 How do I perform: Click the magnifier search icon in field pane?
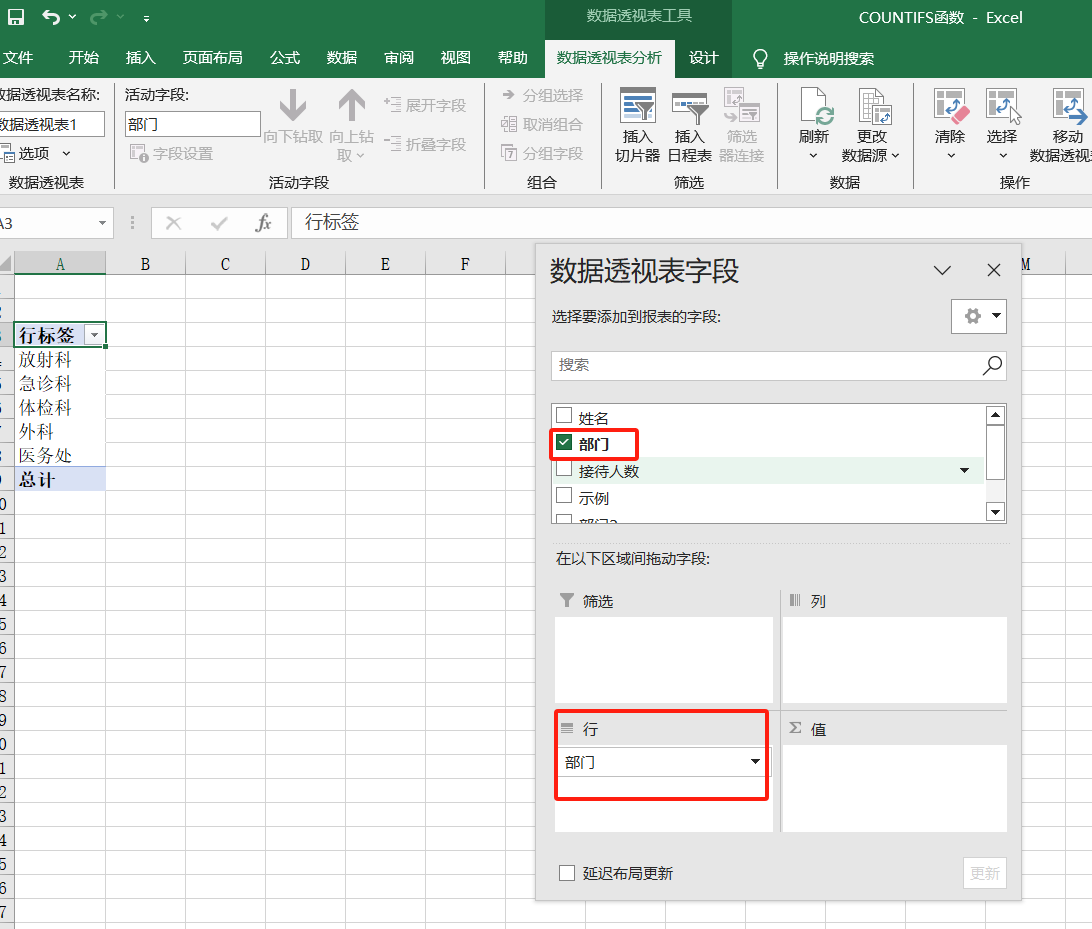[992, 365]
